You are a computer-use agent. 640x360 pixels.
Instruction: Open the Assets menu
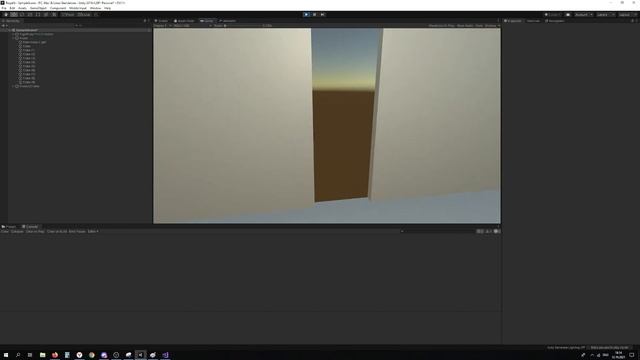point(22,8)
